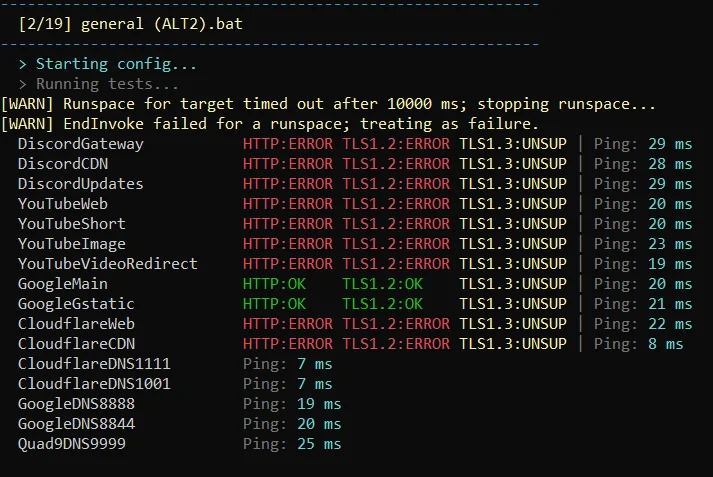Select the DiscordGateway target name
Image resolution: width=713 pixels, height=477 pixels.
click(80, 144)
